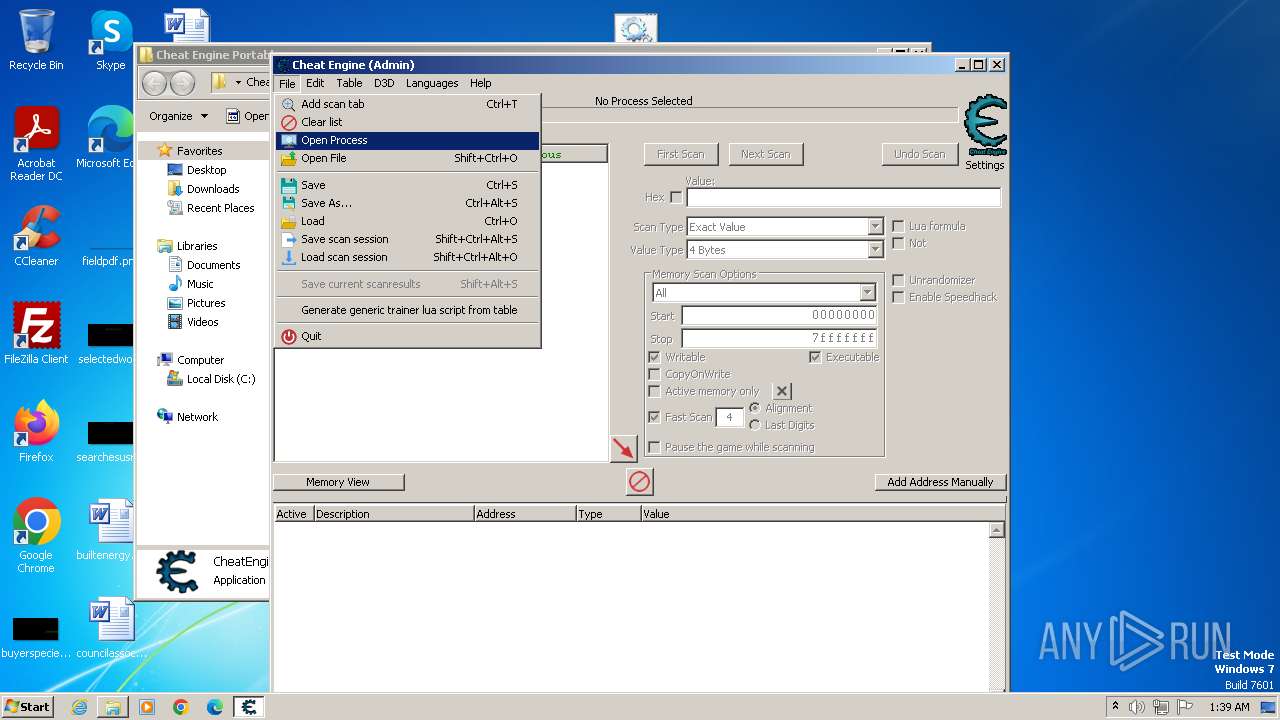The height and width of the screenshot is (720, 1280).
Task: Open Recycle Bin desktop icon
Action: [36, 40]
